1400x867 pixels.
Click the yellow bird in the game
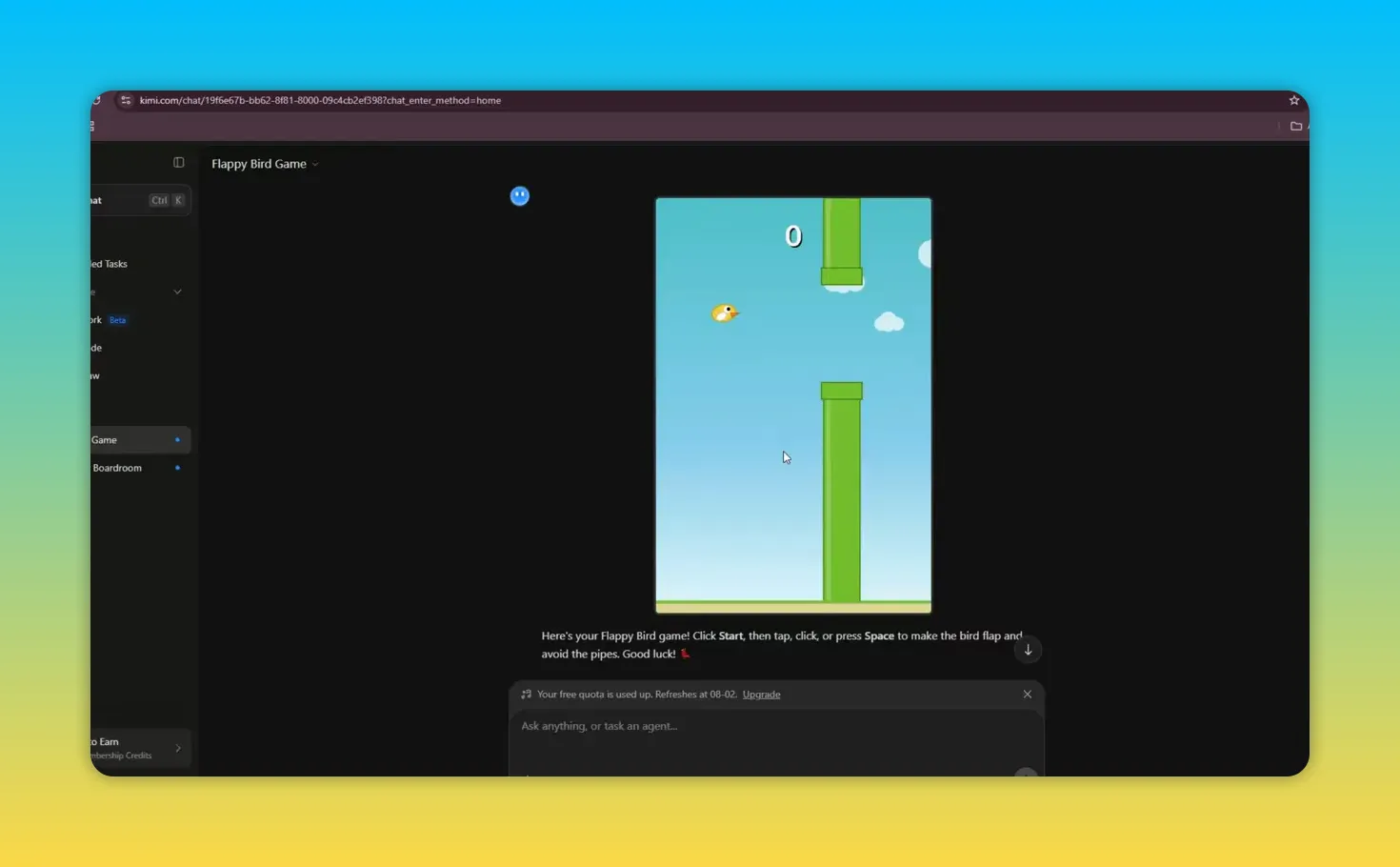(x=725, y=313)
